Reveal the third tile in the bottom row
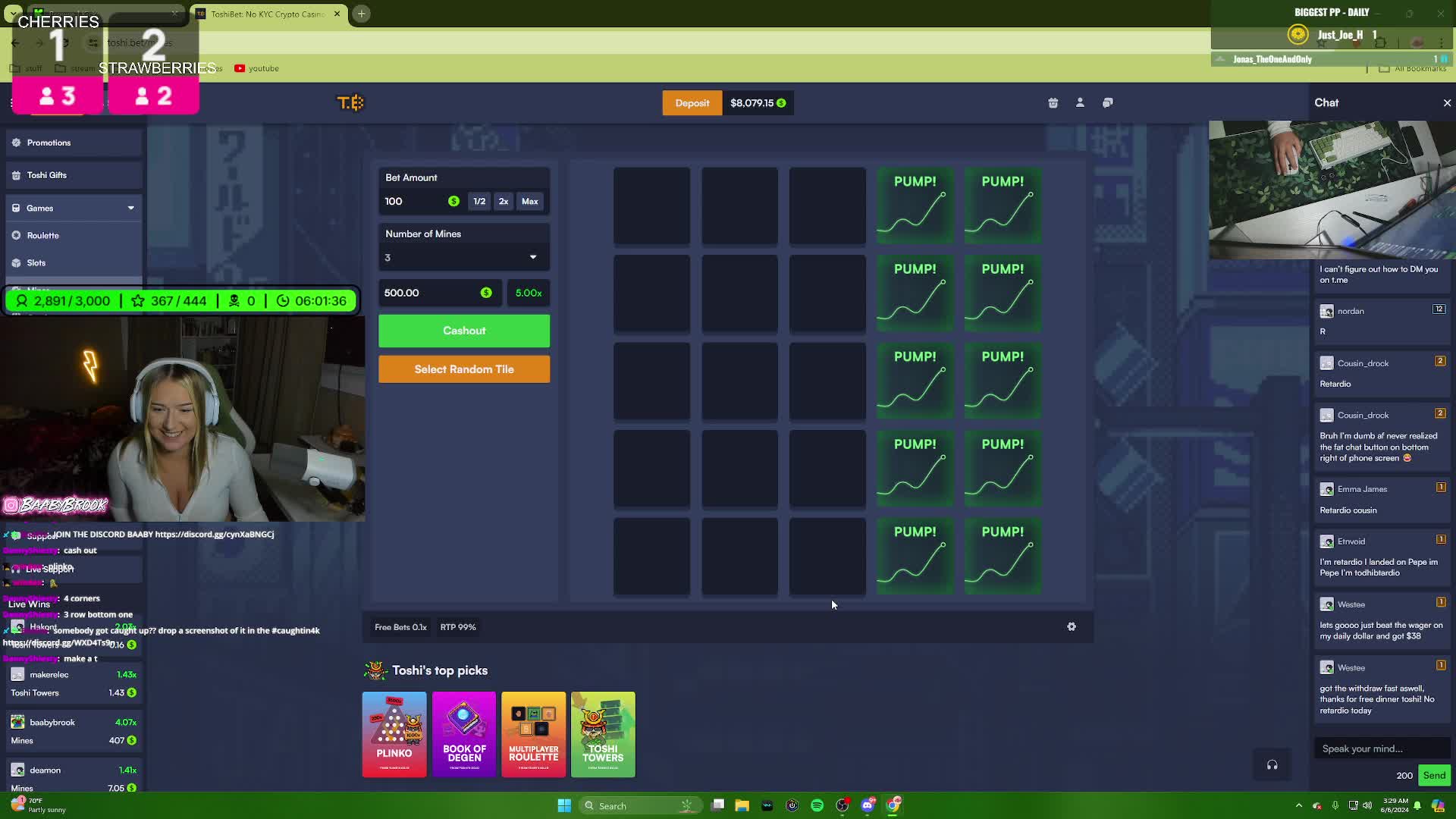Screen dimensions: 1456x819 [x=827, y=557]
